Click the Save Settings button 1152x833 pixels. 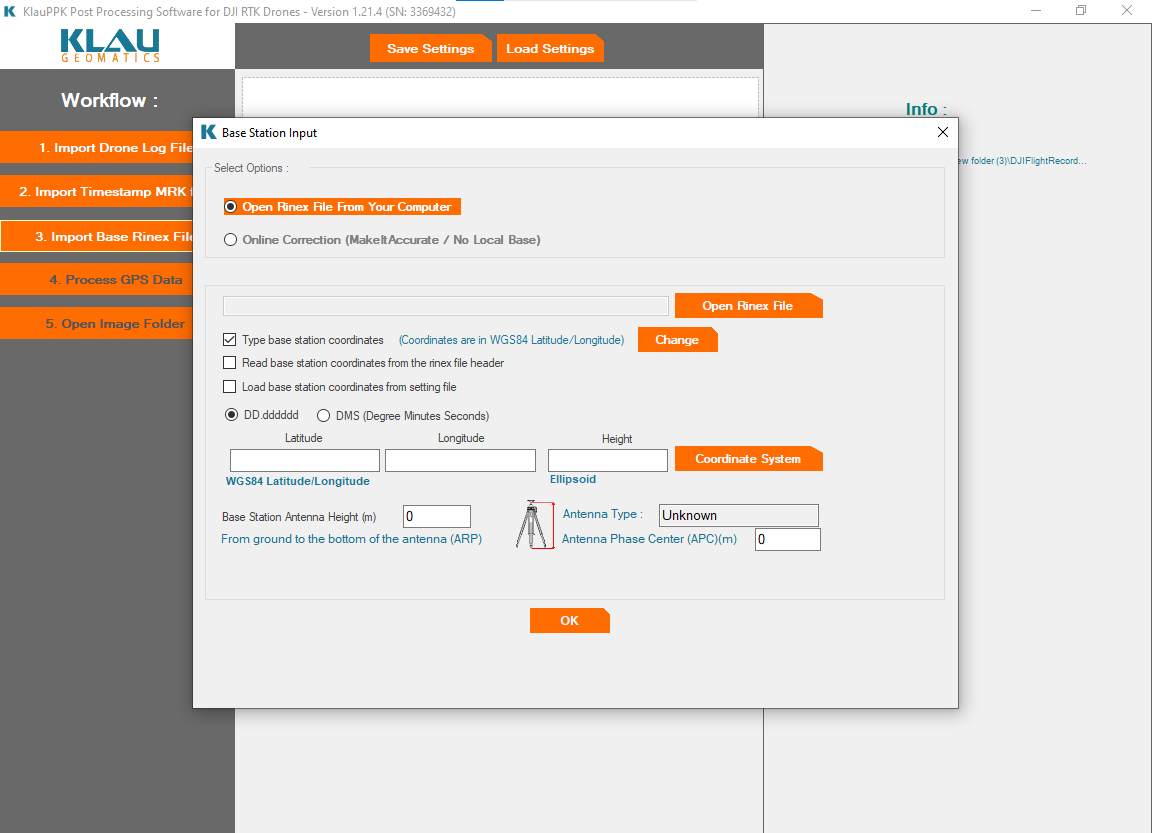pyautogui.click(x=431, y=48)
